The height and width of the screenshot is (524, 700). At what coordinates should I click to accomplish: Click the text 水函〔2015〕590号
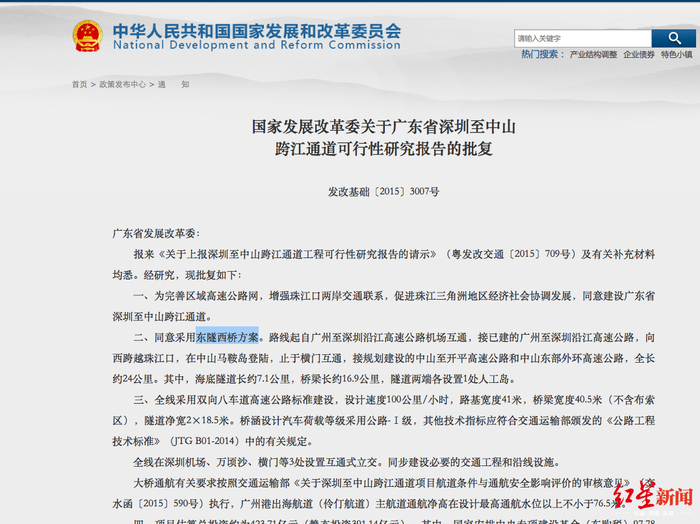pyautogui.click(x=155, y=504)
